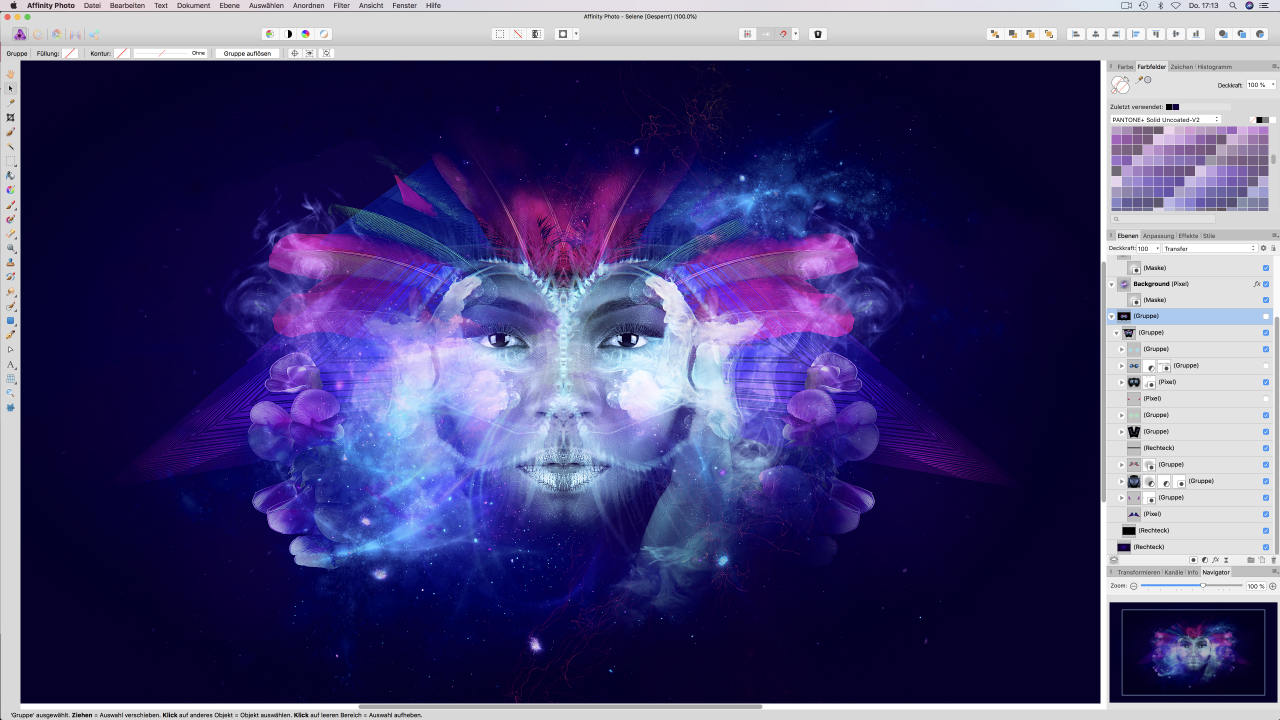Select the Move tool arrow

click(11, 89)
